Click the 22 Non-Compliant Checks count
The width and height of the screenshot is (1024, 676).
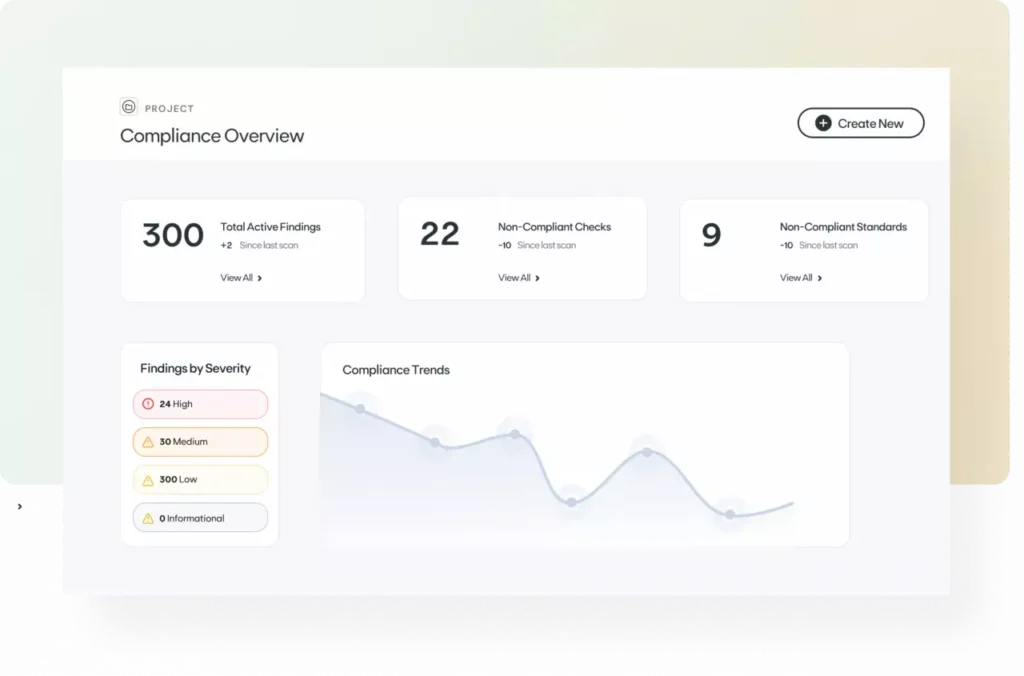coord(440,234)
